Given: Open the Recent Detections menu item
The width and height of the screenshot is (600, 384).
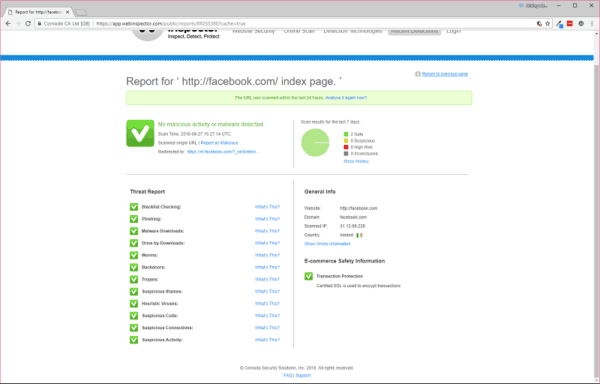Looking at the screenshot, I should tap(414, 31).
